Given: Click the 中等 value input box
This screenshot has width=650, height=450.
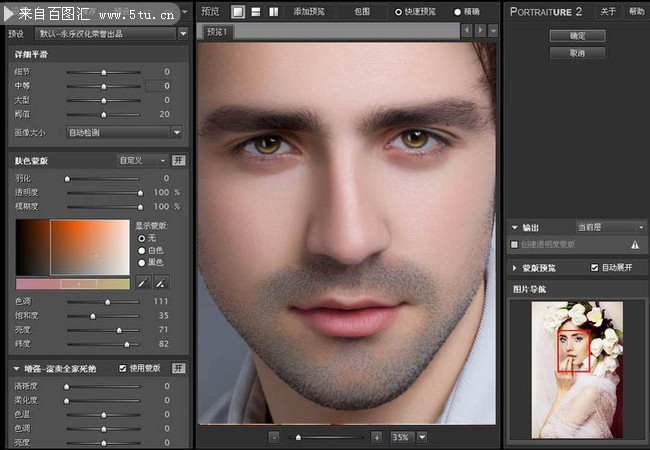Looking at the screenshot, I should click(158, 86).
